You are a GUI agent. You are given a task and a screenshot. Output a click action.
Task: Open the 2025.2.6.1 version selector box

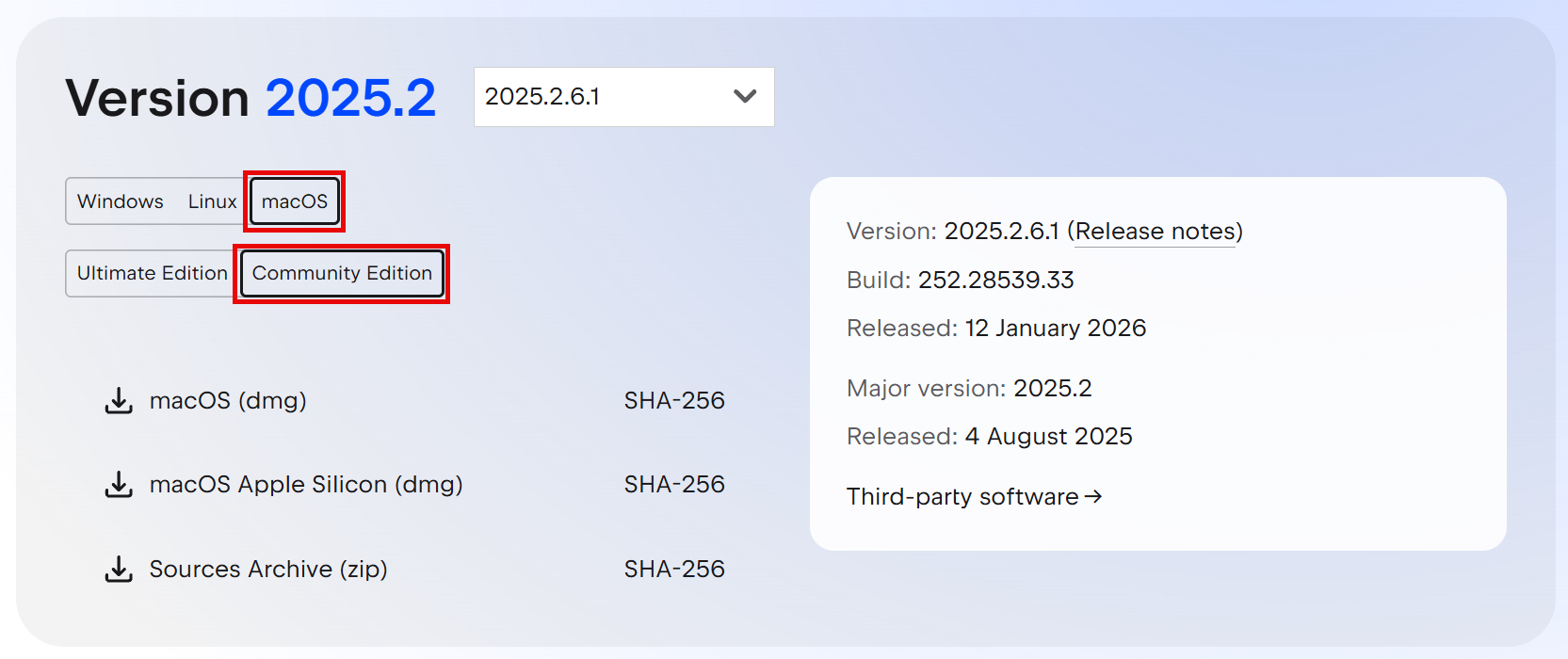[x=603, y=97]
